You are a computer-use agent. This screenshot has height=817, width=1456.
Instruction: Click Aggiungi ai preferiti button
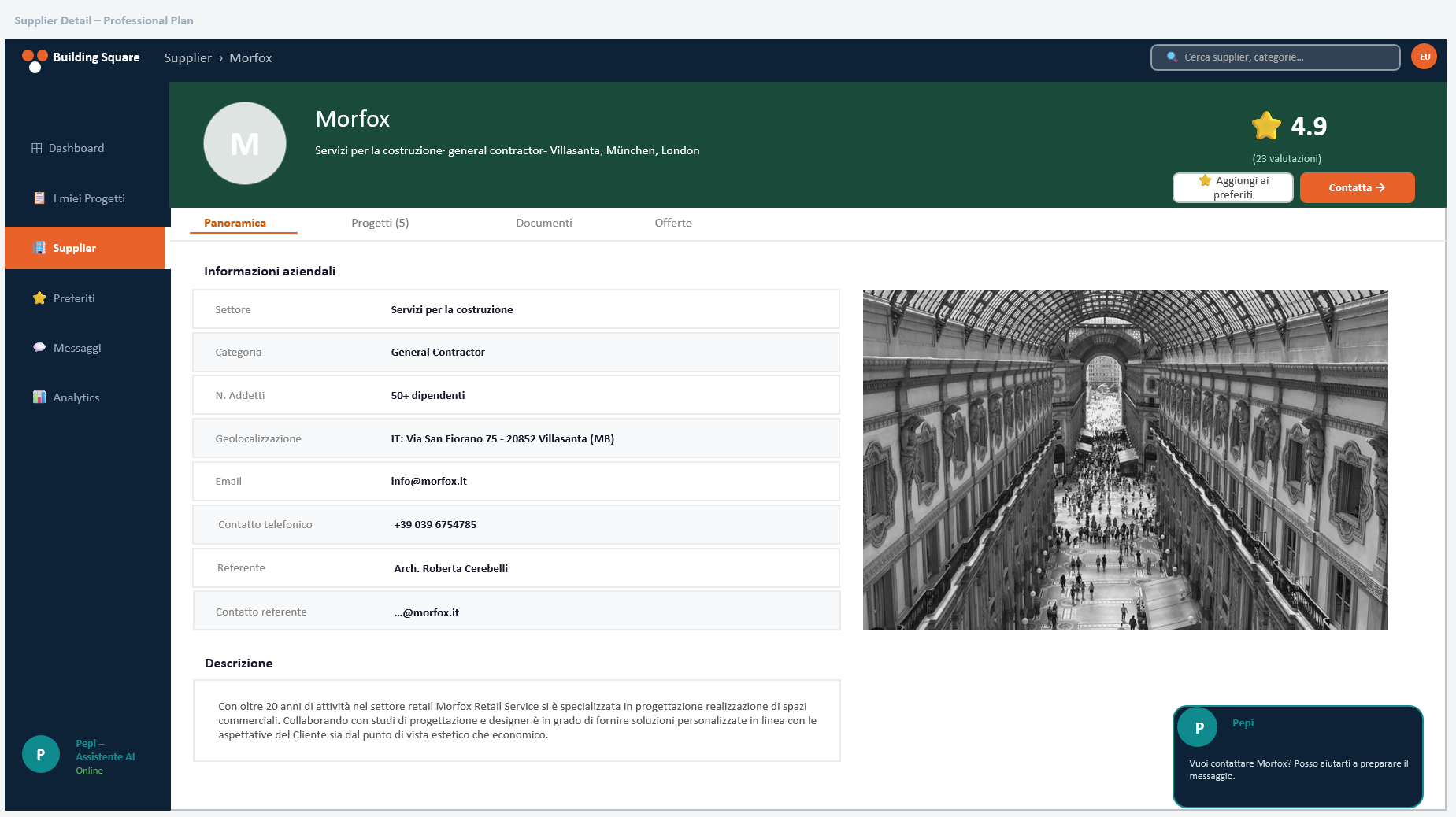[x=1233, y=187]
